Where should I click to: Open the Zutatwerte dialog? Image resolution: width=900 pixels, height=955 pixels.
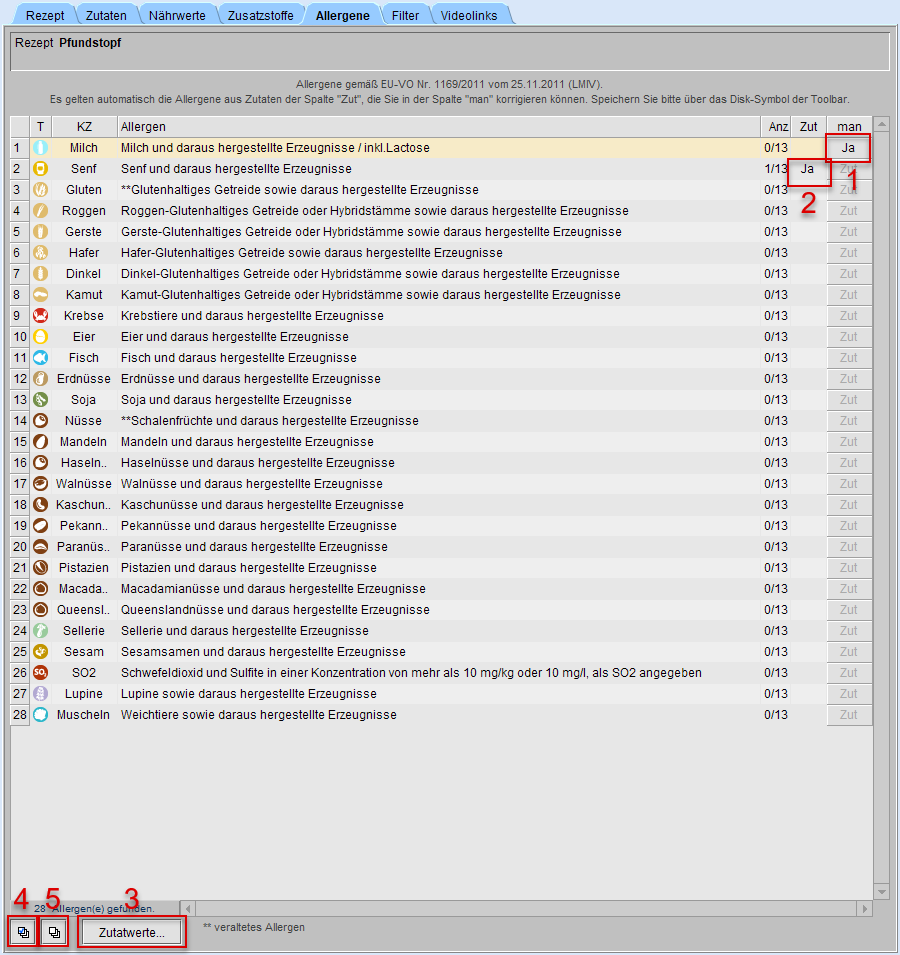pos(132,932)
